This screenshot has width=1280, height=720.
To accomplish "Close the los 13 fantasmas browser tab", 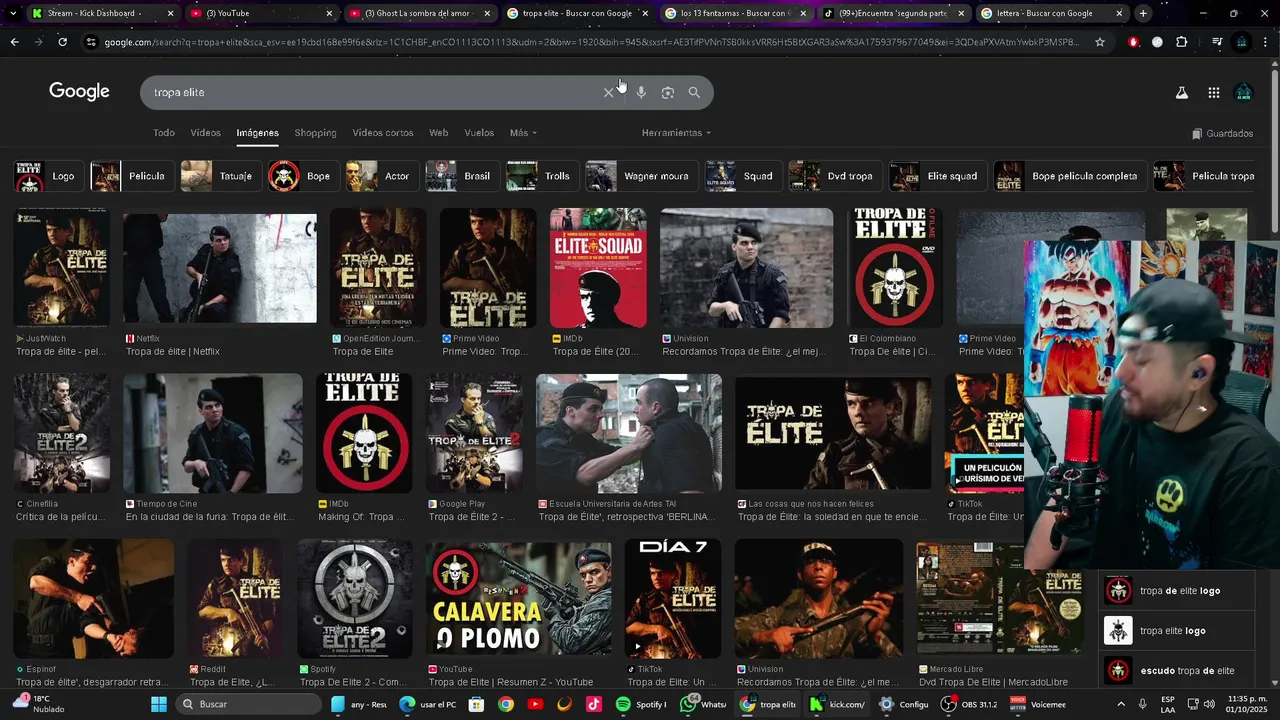I will pyautogui.click(x=803, y=13).
